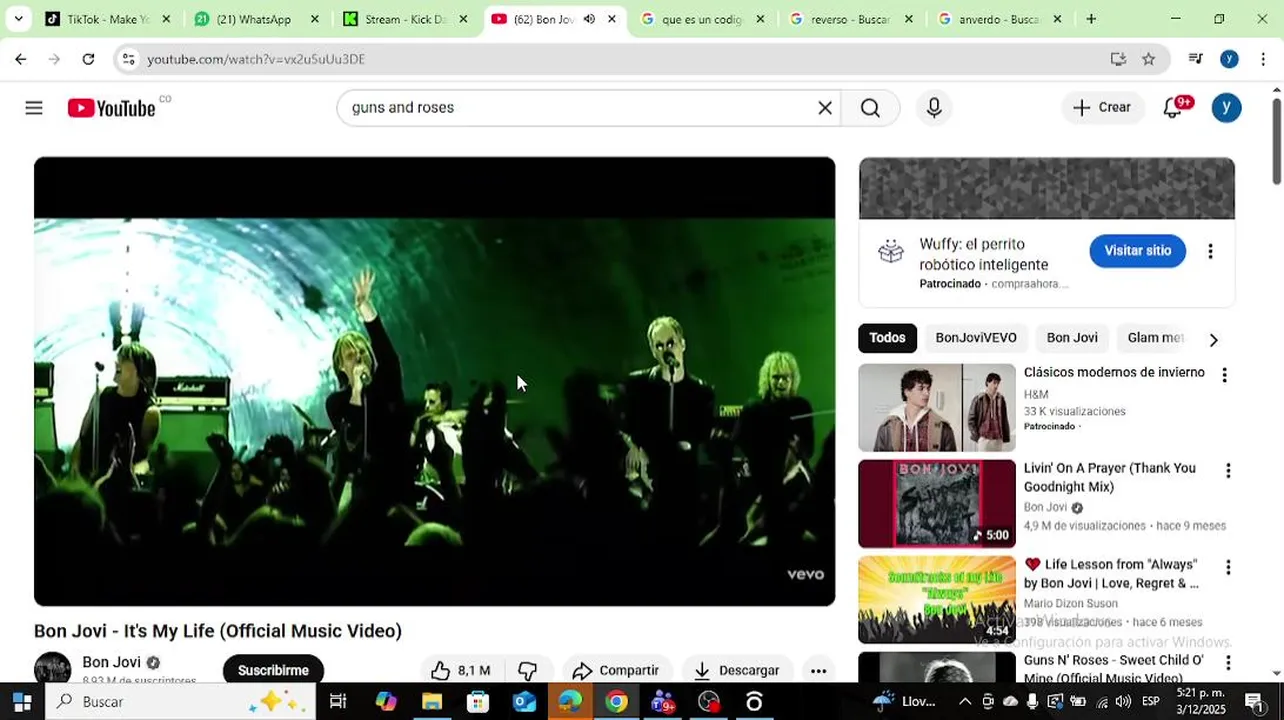
Task: Open the taskbar Buscar search box
Action: (181, 701)
